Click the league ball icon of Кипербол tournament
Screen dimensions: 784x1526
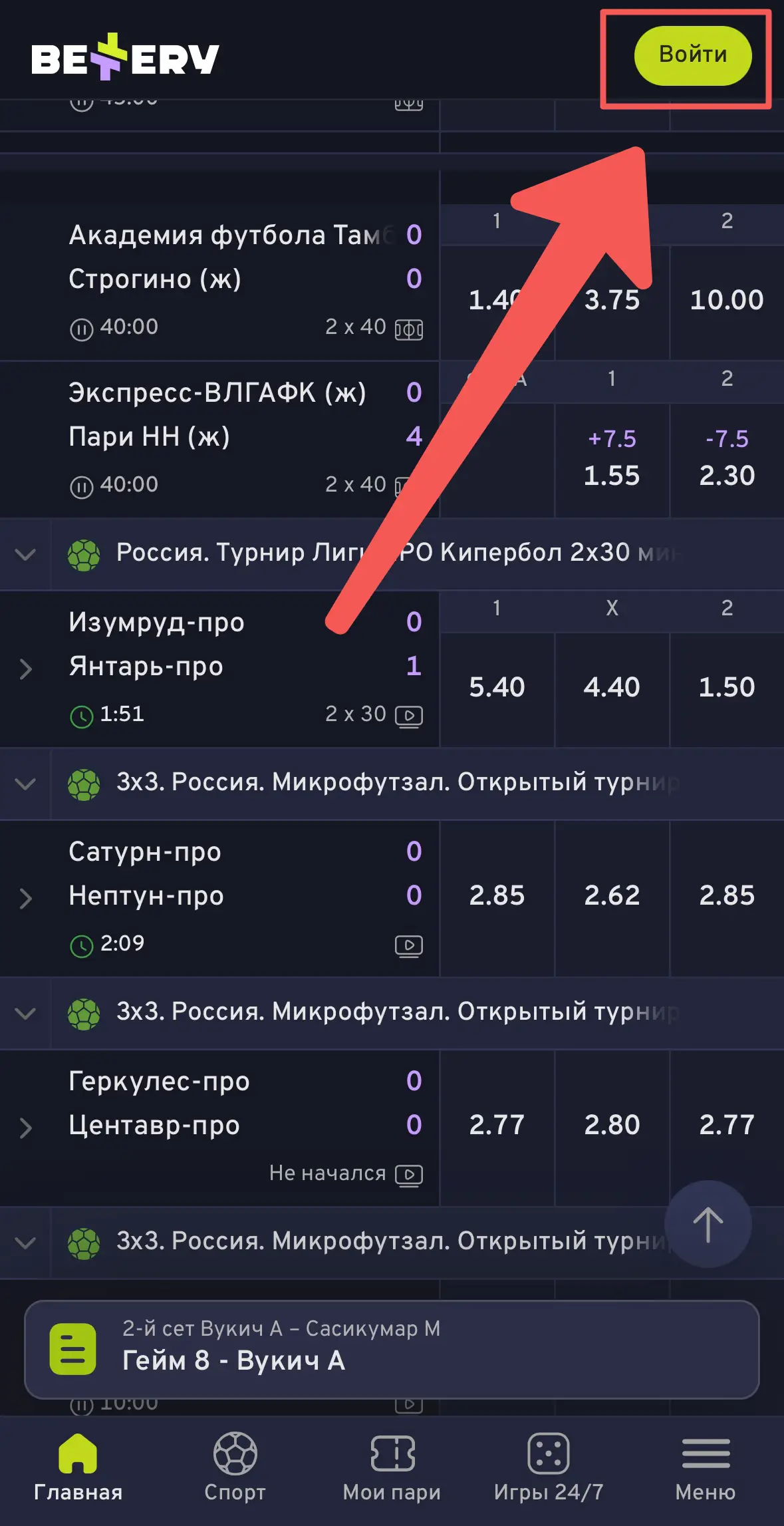pyautogui.click(x=84, y=553)
